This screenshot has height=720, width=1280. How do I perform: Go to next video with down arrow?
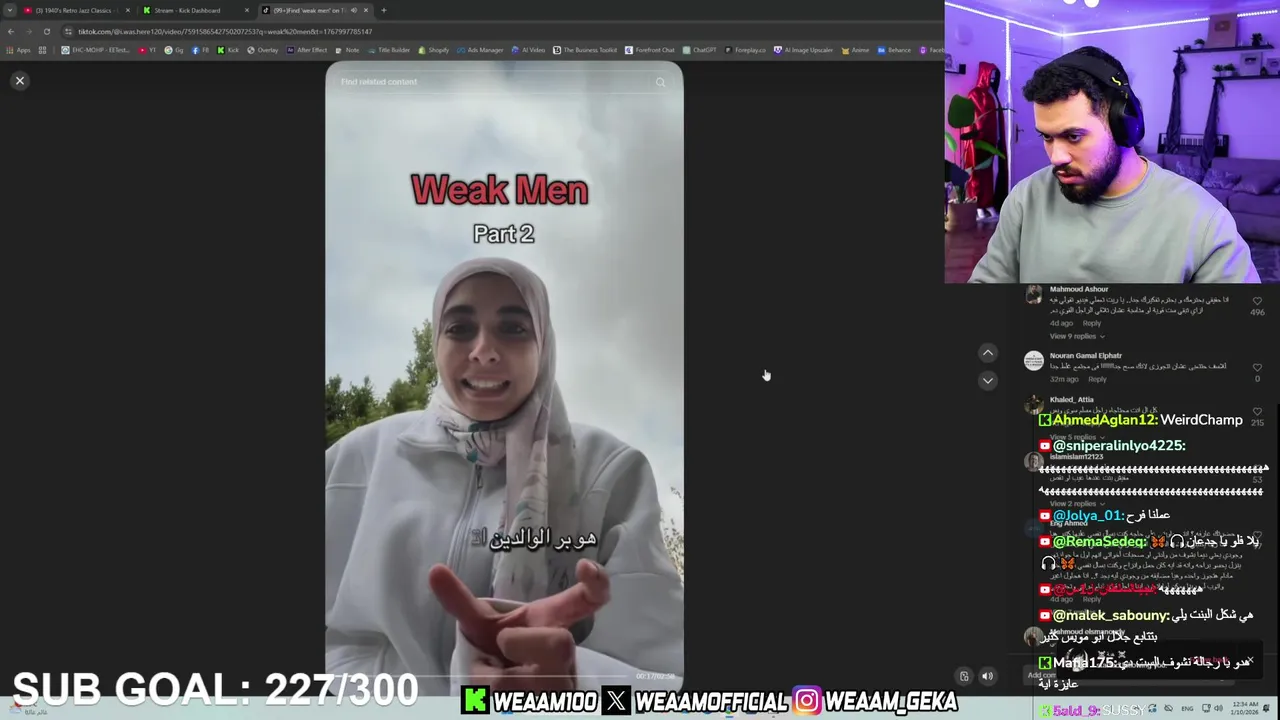pos(987,380)
